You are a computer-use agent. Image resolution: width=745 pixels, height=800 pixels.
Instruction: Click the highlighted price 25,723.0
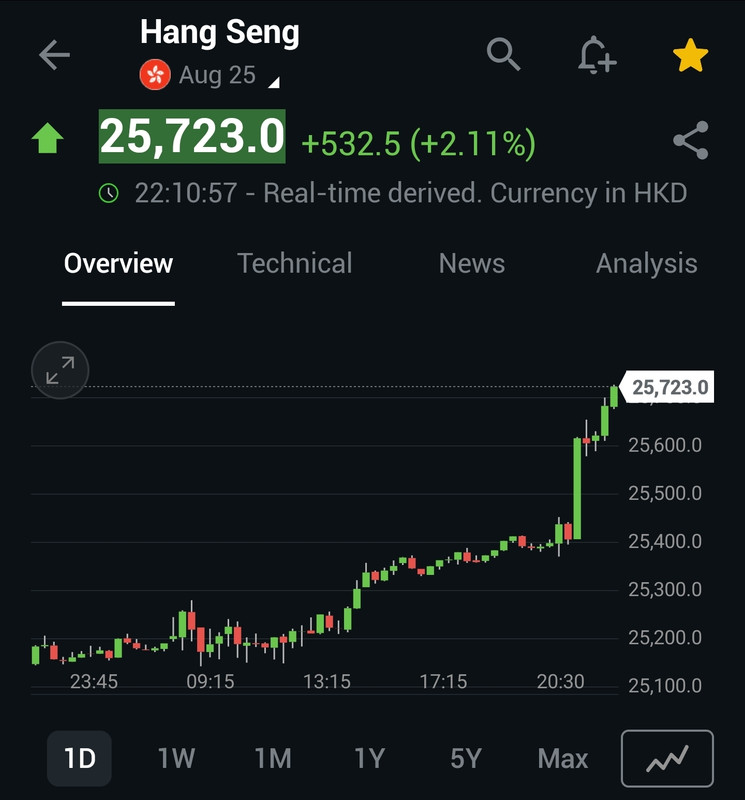click(192, 136)
